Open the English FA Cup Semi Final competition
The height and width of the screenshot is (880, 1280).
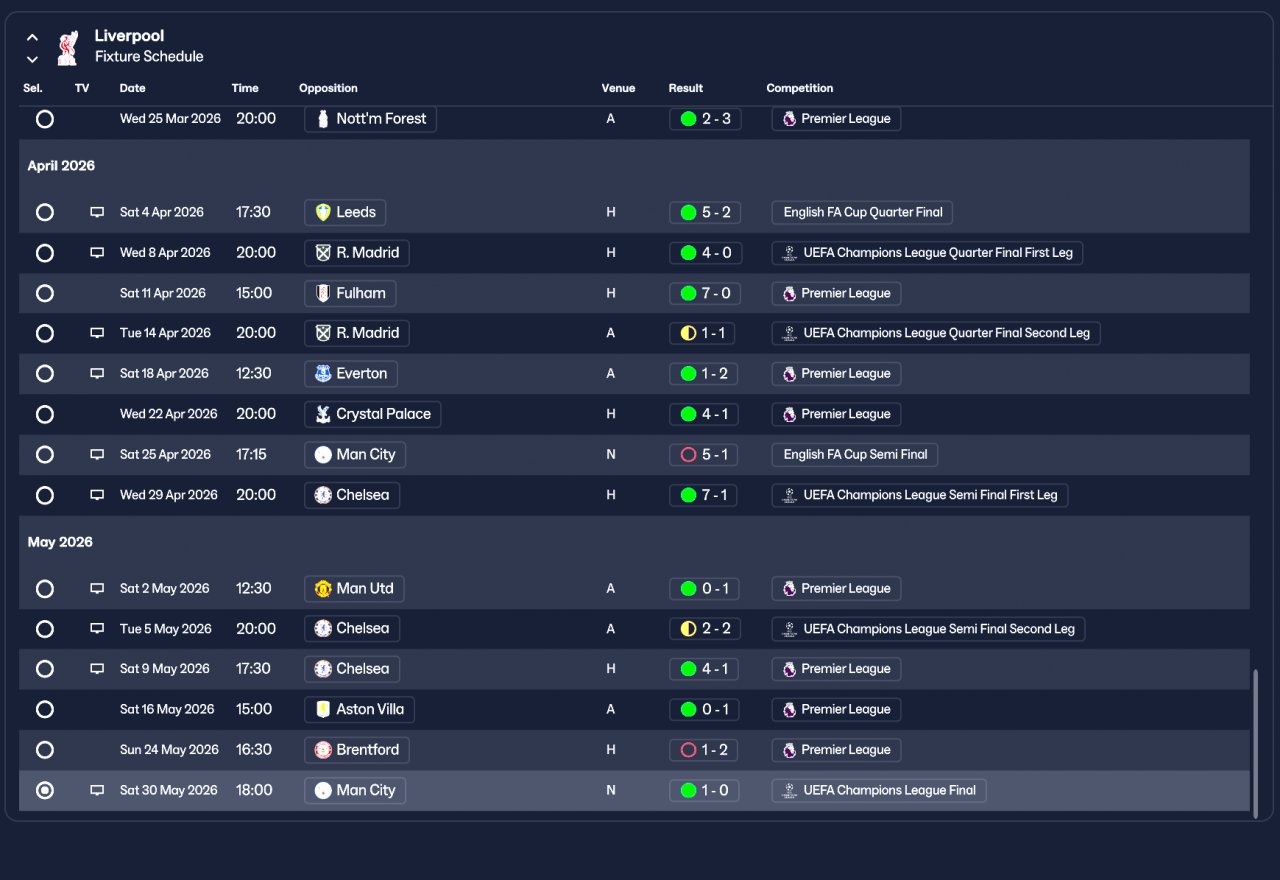pyautogui.click(x=855, y=454)
